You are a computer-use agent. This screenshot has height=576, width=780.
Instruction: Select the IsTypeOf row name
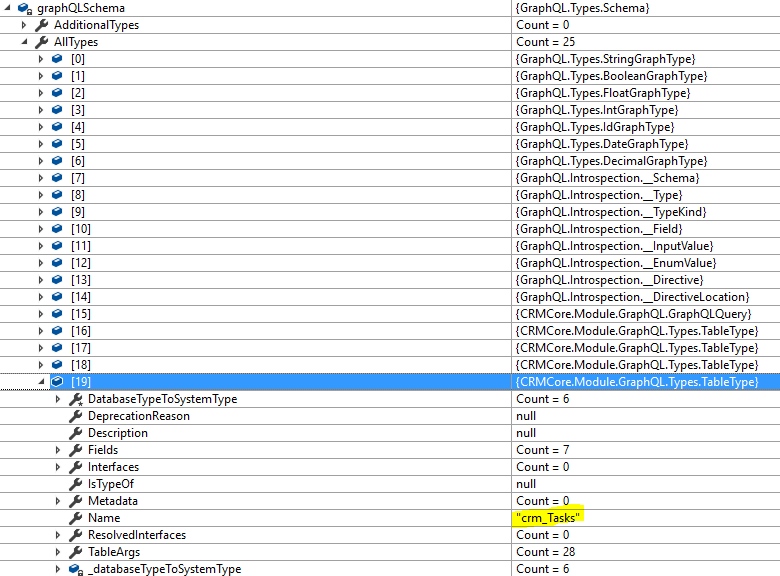tap(111, 484)
